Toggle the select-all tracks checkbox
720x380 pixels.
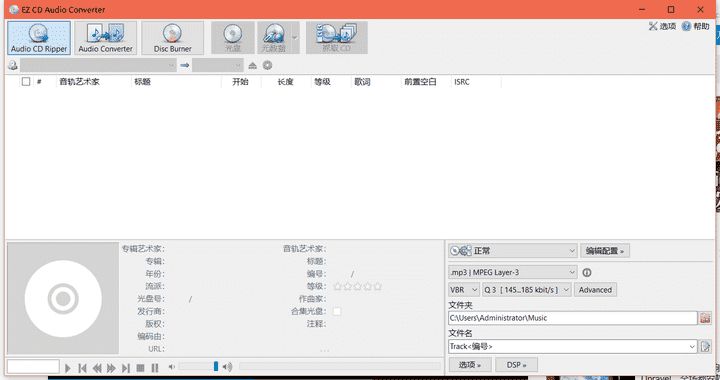pyautogui.click(x=26, y=82)
